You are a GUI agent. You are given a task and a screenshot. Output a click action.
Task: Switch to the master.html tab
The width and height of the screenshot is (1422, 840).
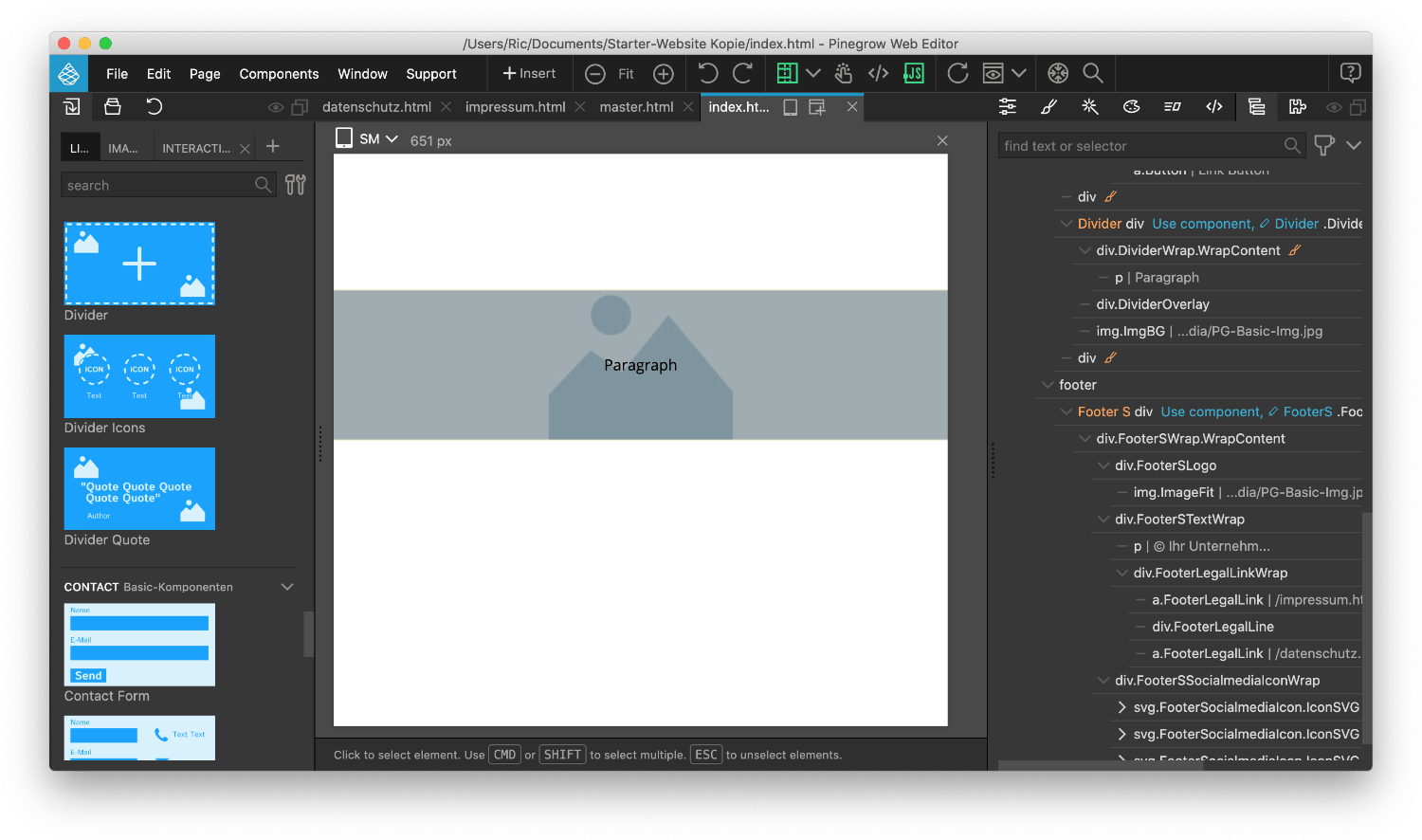pyautogui.click(x=636, y=107)
